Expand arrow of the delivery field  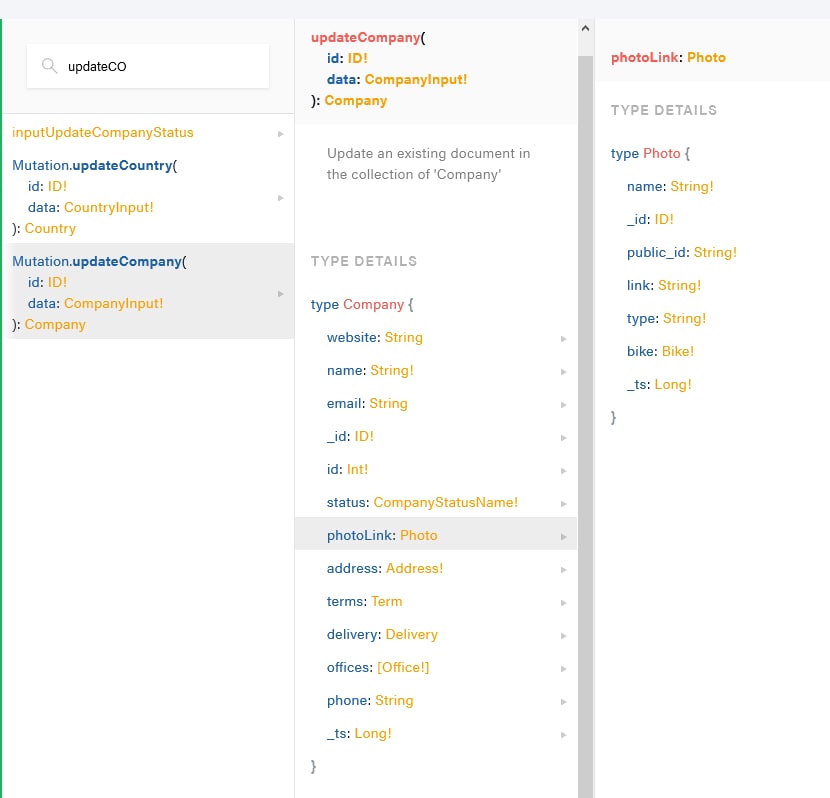coord(564,636)
